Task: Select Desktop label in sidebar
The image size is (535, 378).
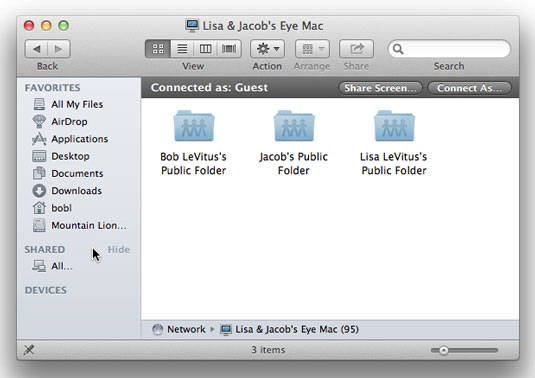Action: click(70, 156)
